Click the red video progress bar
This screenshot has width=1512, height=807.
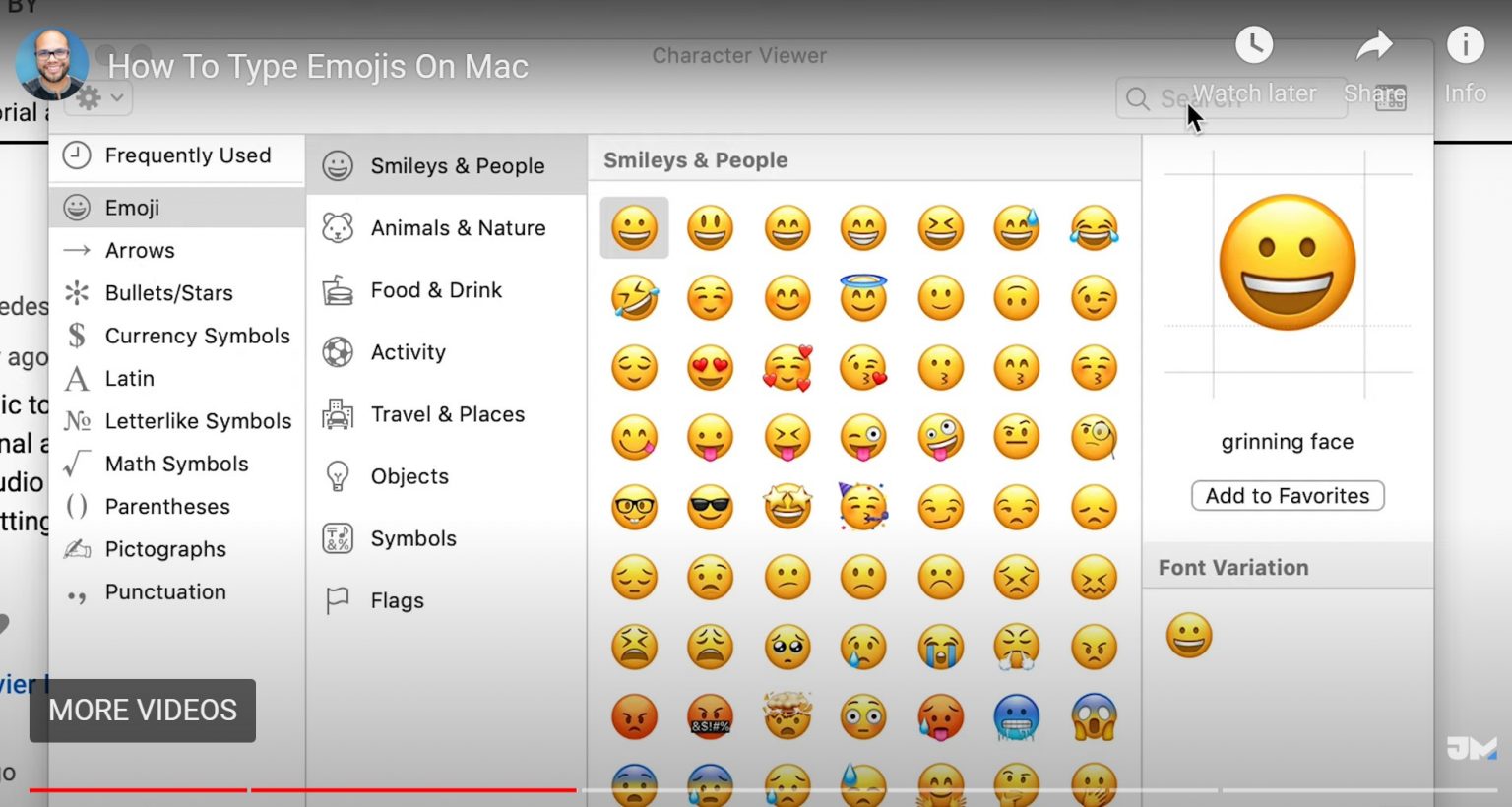[295, 790]
